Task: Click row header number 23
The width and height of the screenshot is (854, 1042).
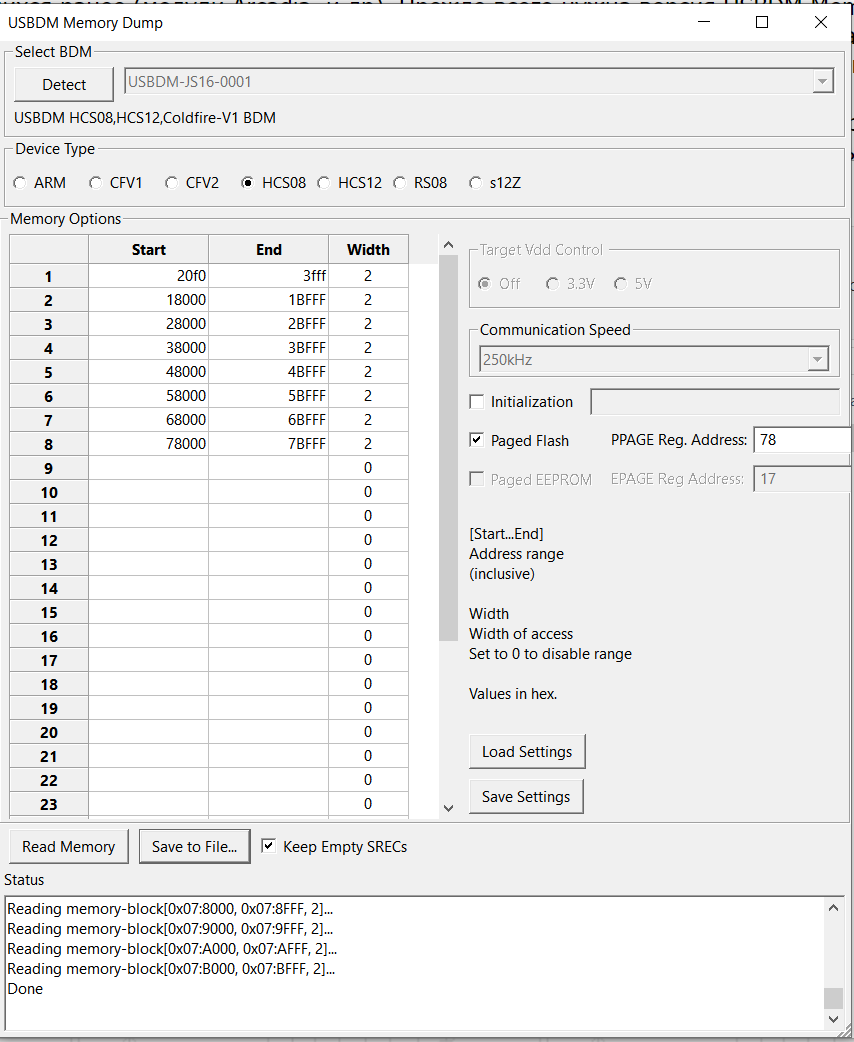Action: [x=49, y=805]
